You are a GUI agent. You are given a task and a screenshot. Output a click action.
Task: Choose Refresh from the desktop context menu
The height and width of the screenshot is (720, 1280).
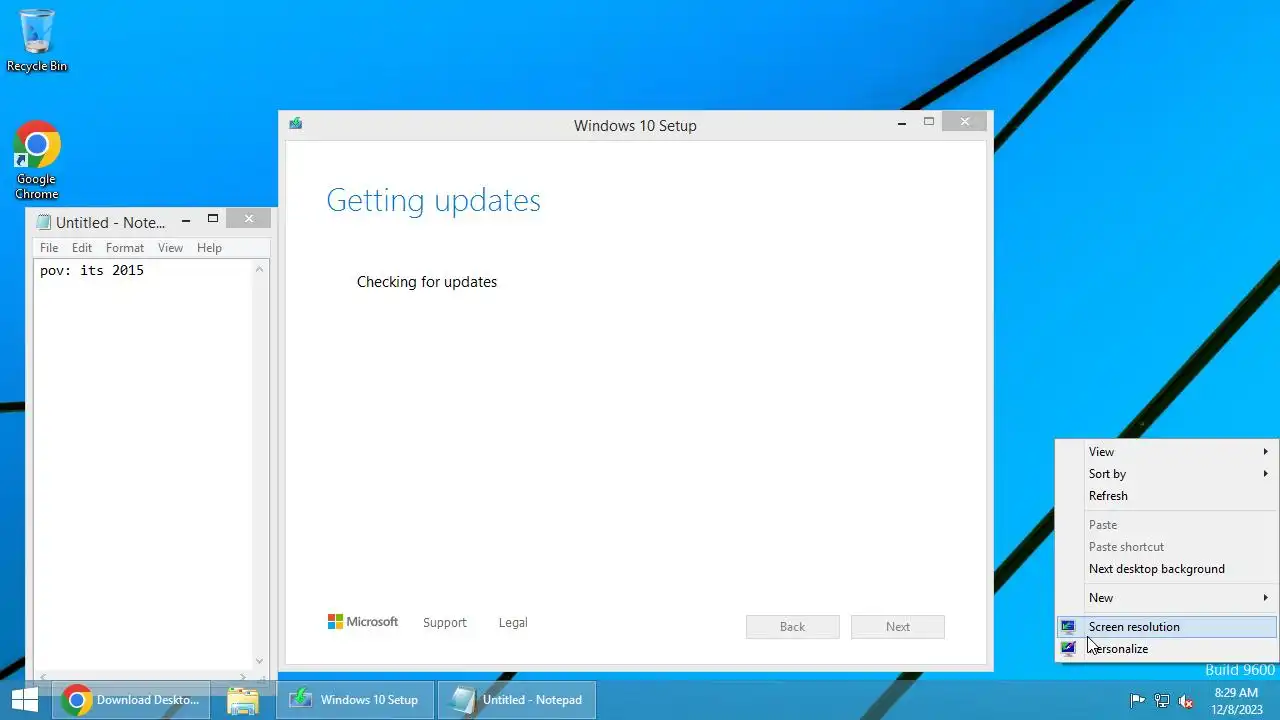[x=1167, y=496]
